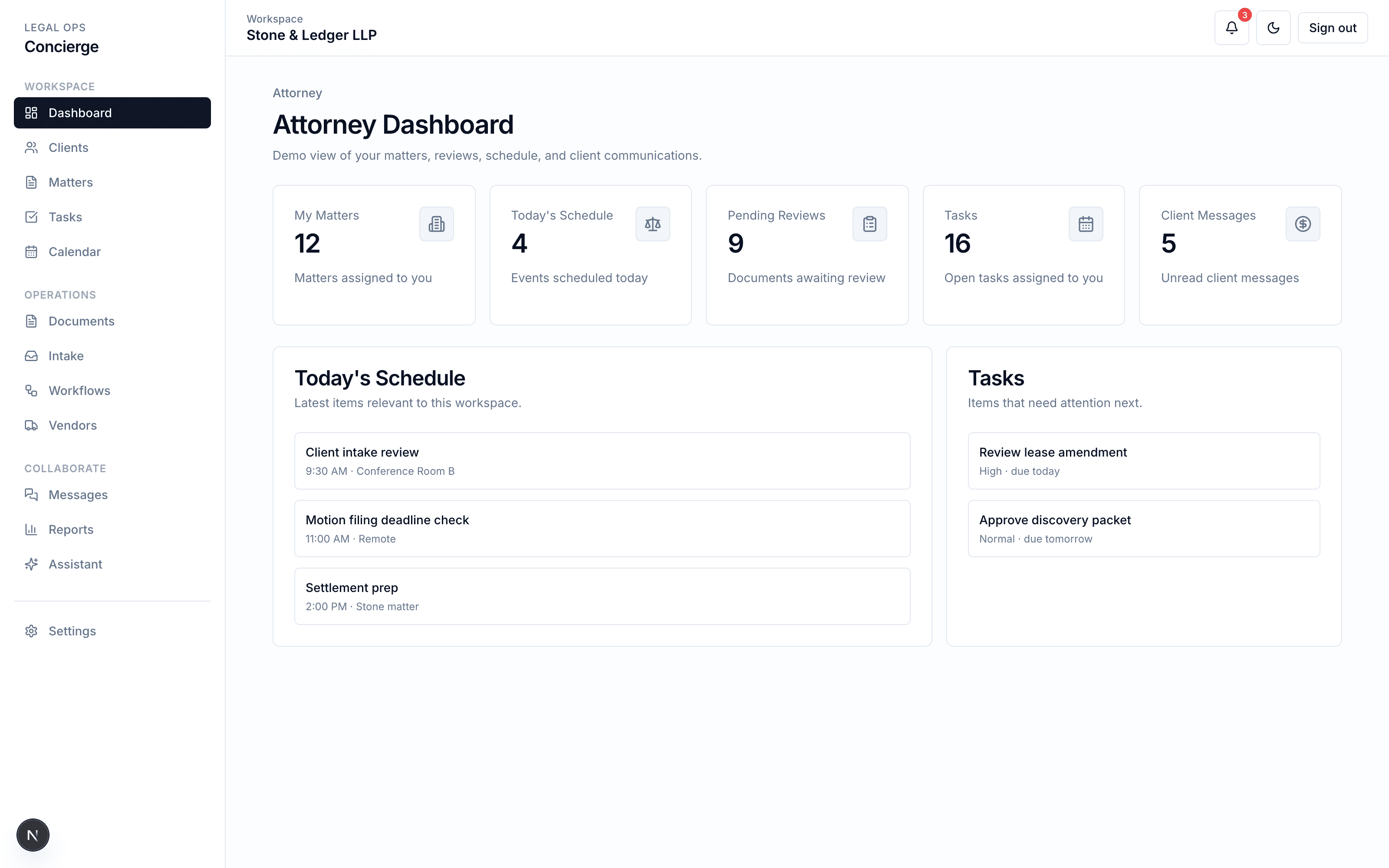Click 'Items that need attention next.' subtitle
This screenshot has height=868, width=1389.
click(1055, 403)
